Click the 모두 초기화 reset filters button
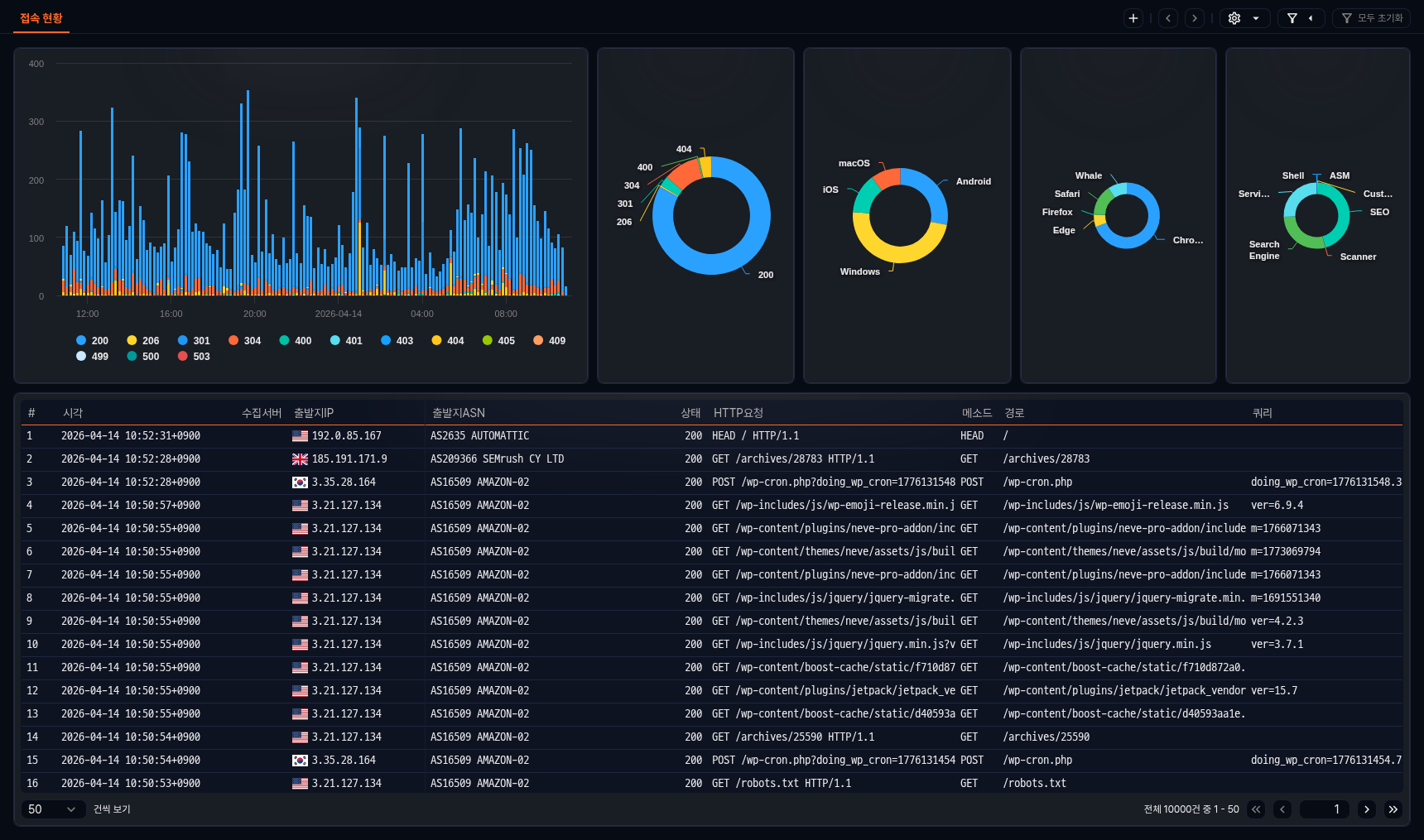Image resolution: width=1424 pixels, height=840 pixels. [1371, 18]
